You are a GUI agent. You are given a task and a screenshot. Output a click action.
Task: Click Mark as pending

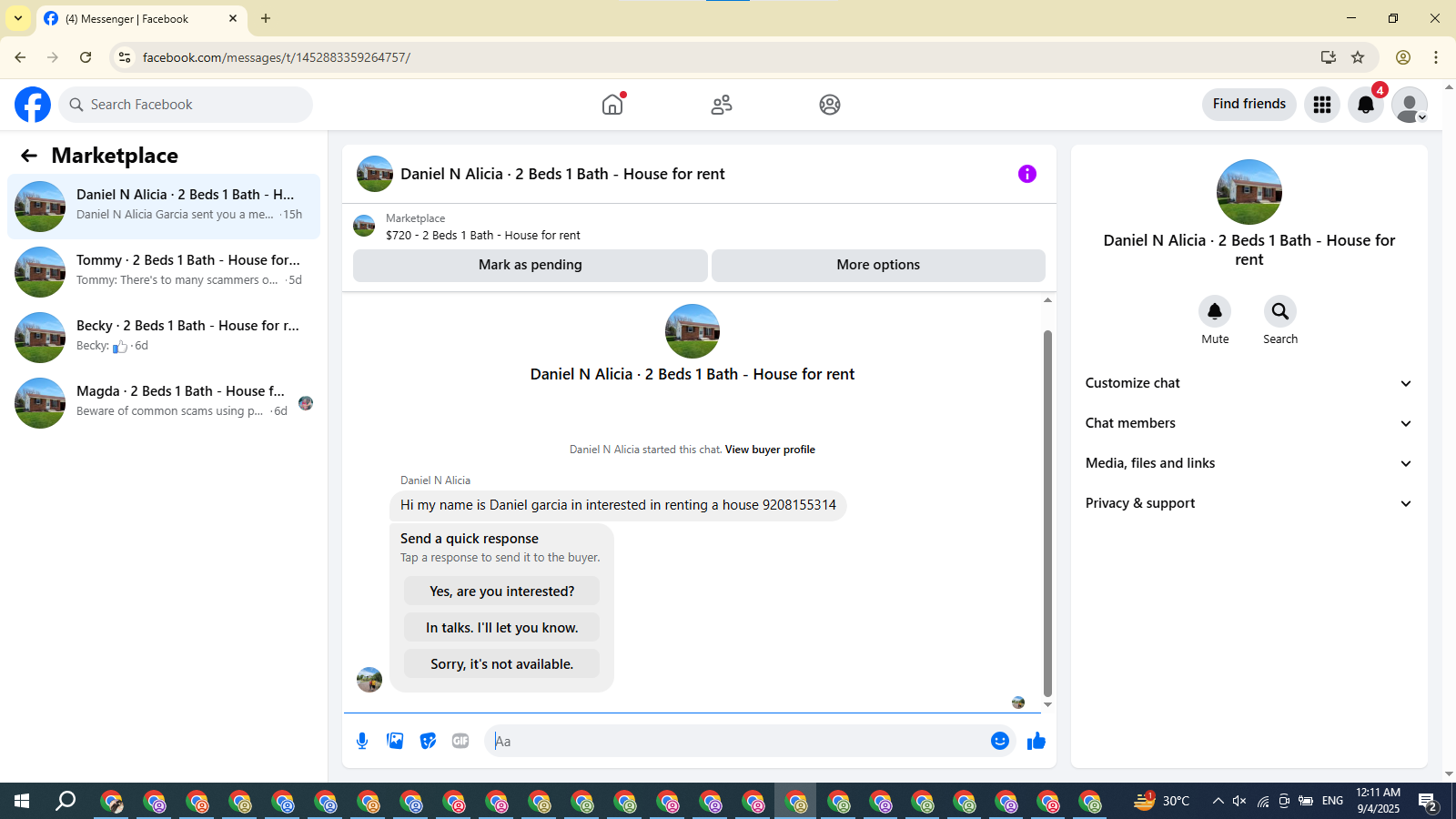tap(531, 265)
